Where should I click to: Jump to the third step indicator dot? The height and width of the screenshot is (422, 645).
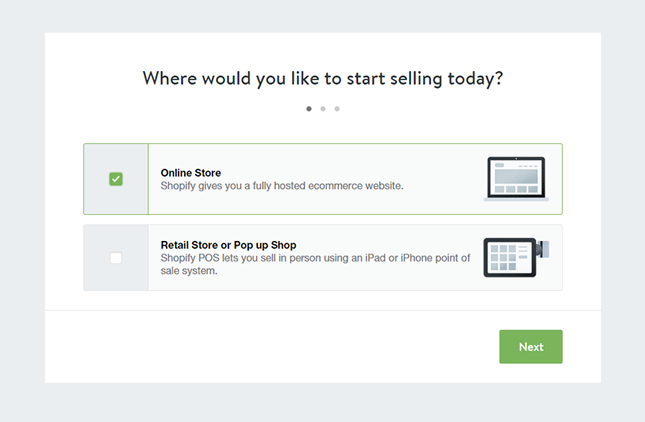click(x=337, y=109)
